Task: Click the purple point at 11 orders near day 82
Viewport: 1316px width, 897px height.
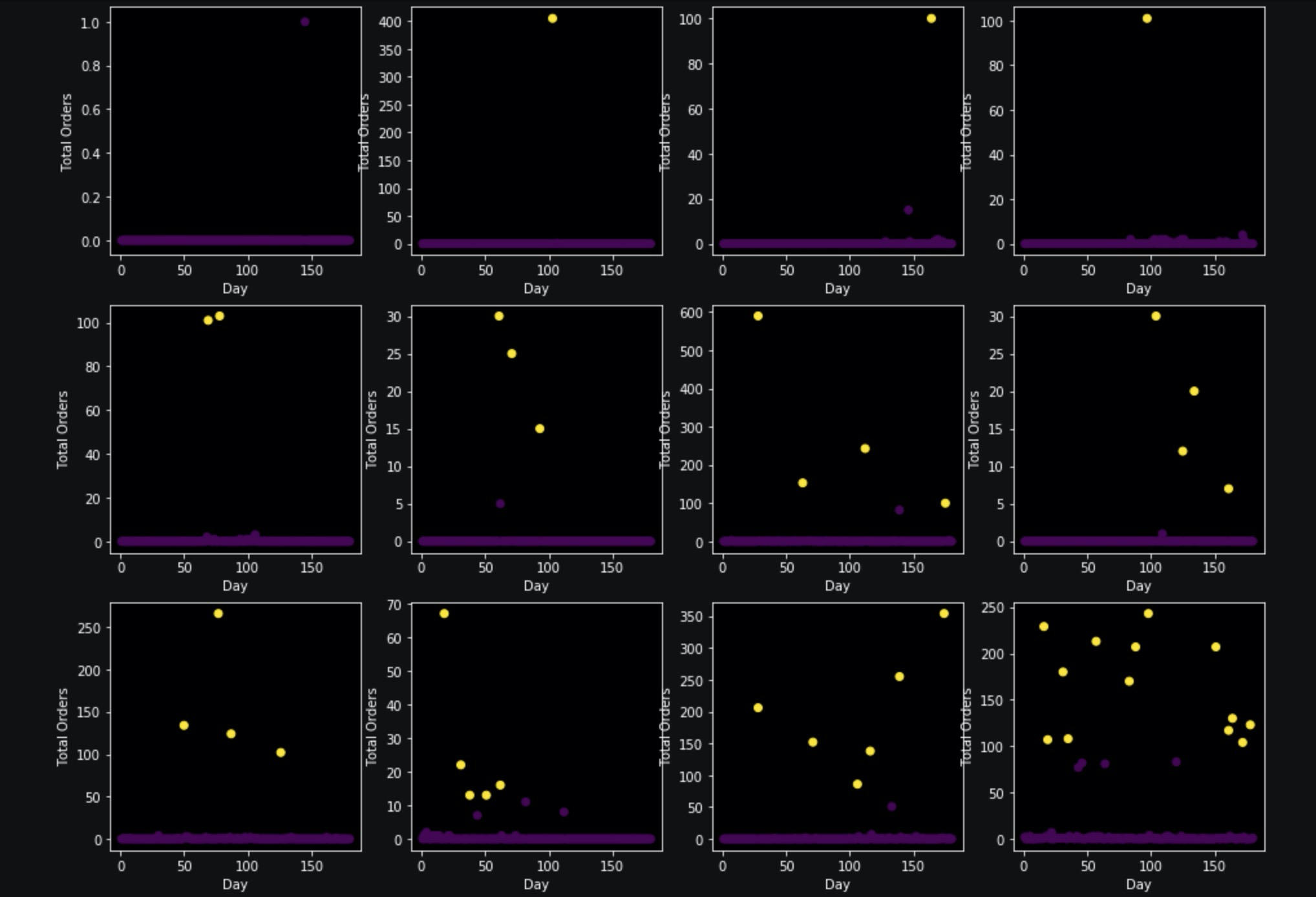Action: click(x=525, y=801)
